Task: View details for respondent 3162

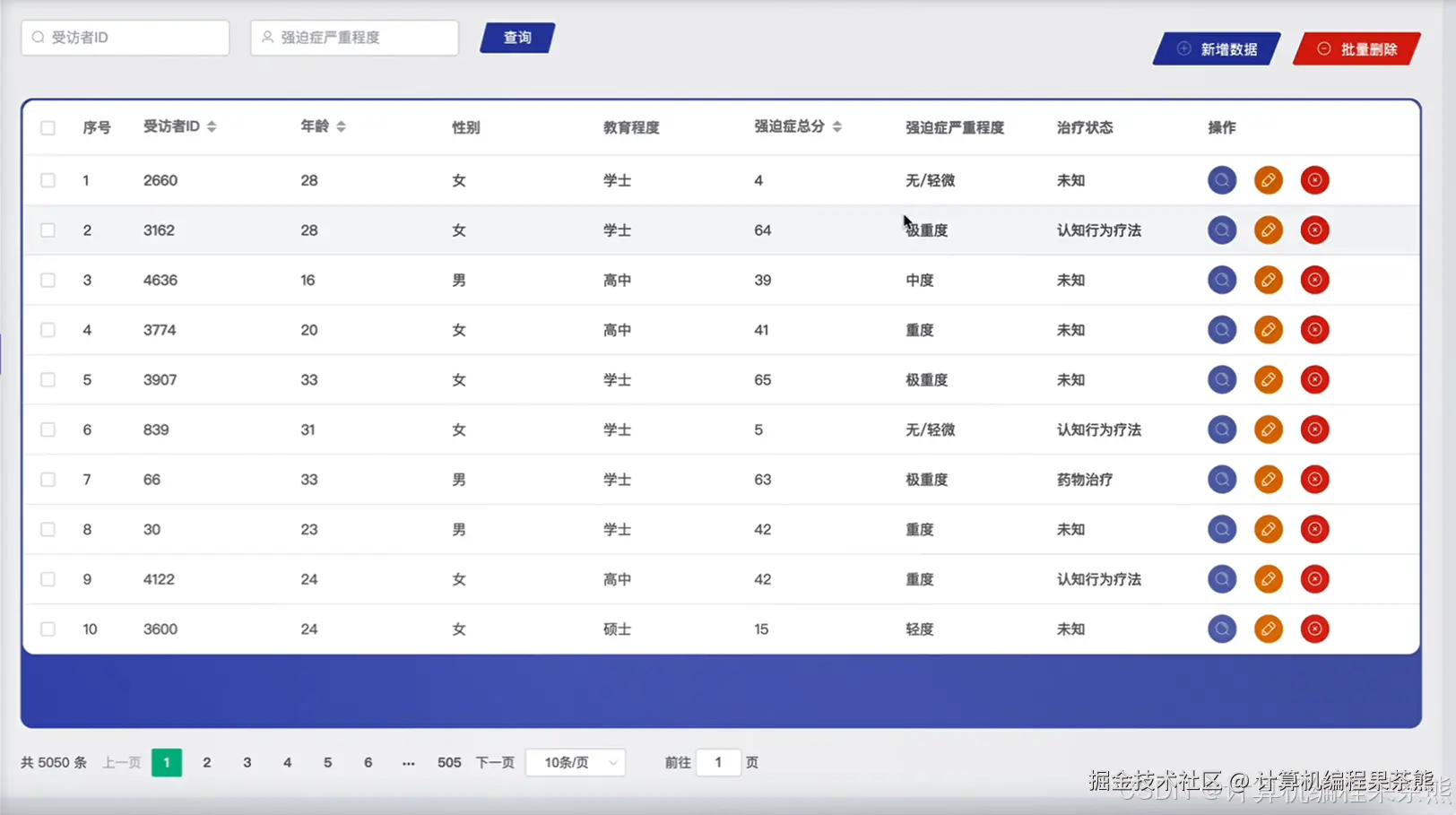Action: (1222, 230)
